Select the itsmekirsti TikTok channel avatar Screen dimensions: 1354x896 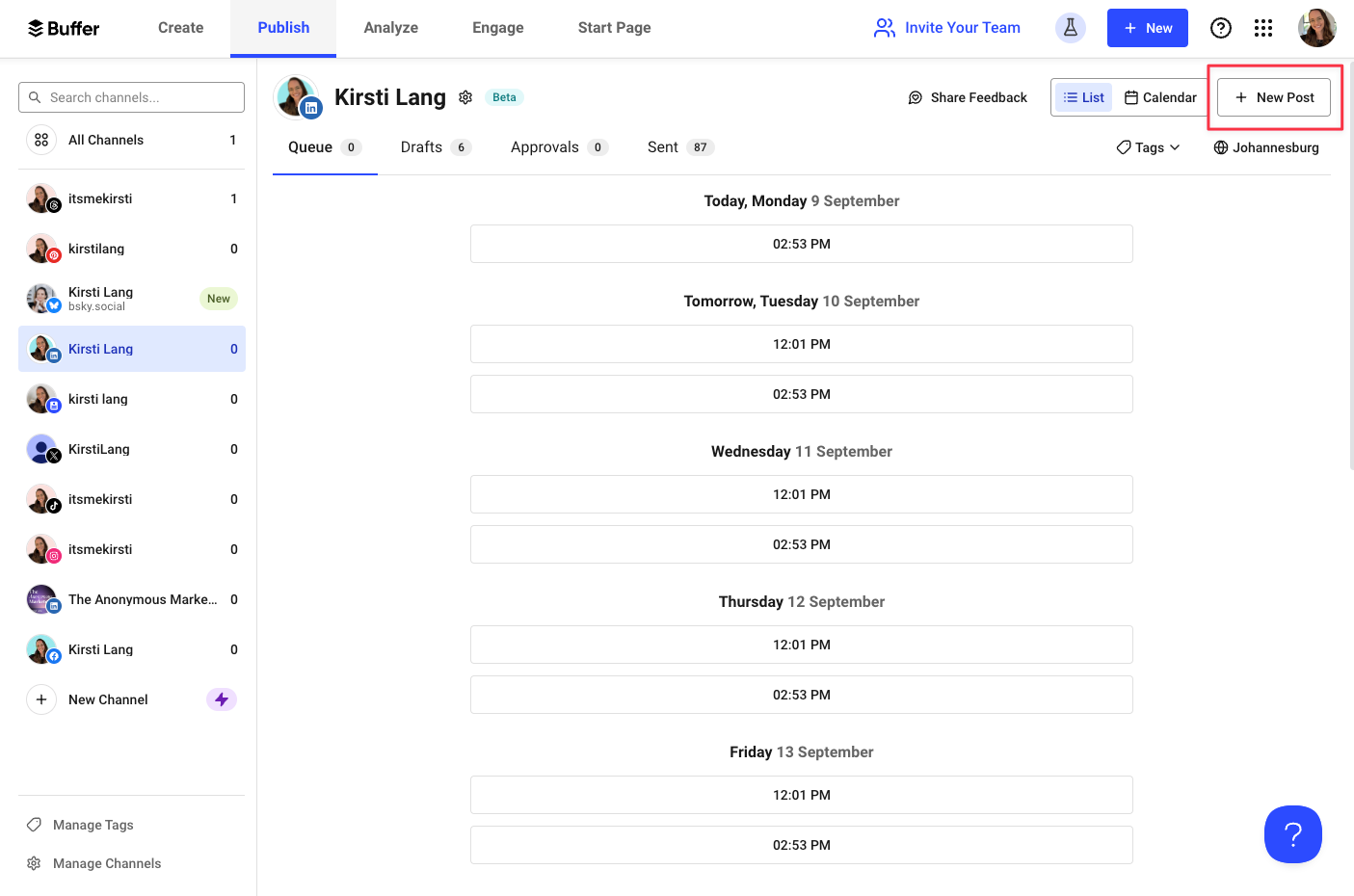tap(42, 499)
